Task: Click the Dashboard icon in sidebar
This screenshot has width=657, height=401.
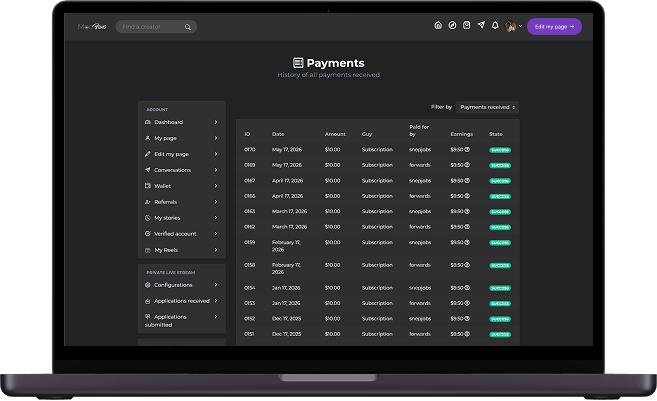Action: click(147, 122)
